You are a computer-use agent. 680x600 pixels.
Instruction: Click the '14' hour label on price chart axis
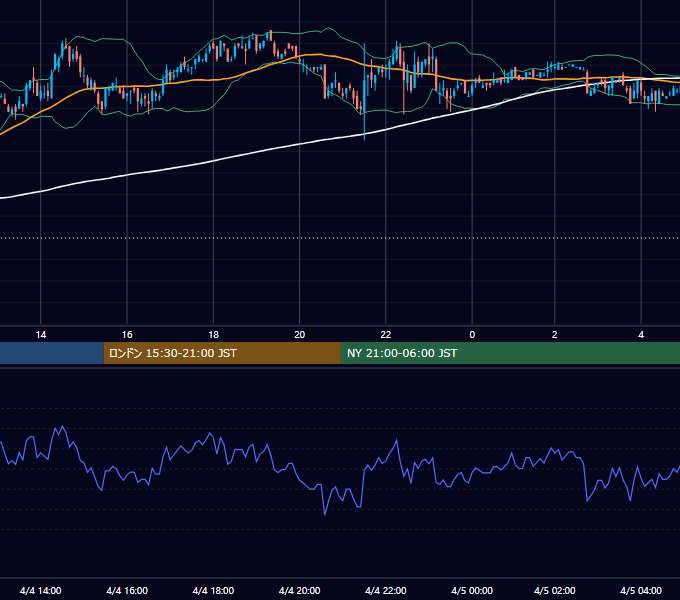41,335
